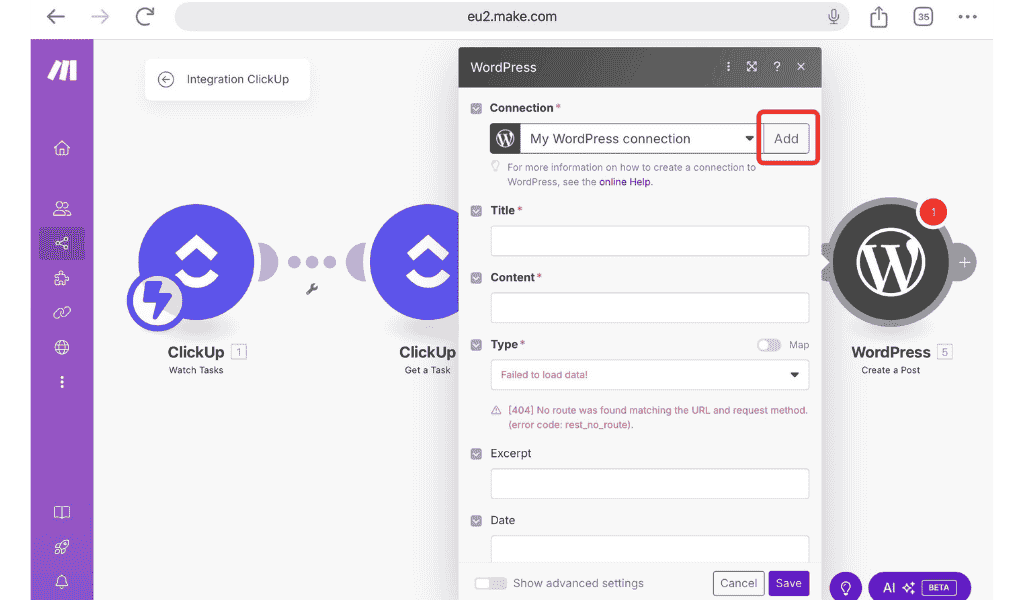Image resolution: width=1024 pixels, height=600 pixels.
Task: Save the WordPress module settings
Action: 788,583
